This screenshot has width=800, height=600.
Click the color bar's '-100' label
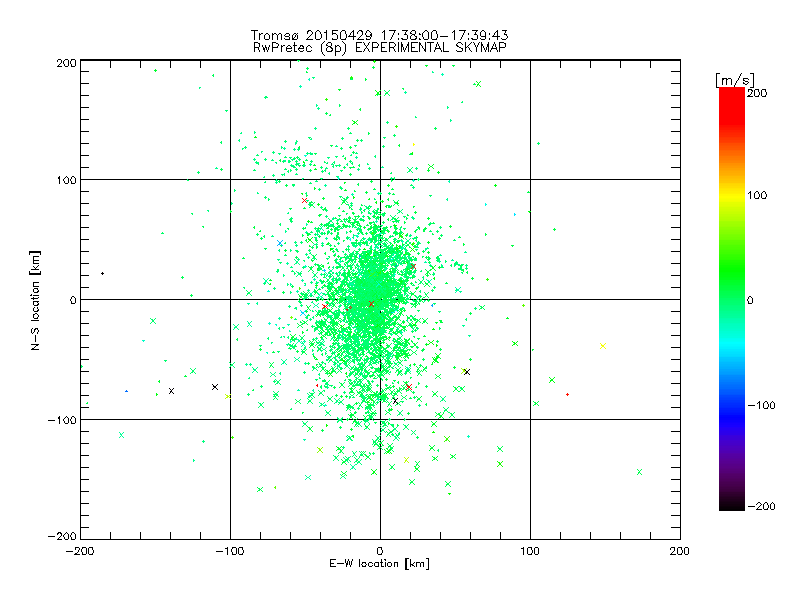(761, 405)
